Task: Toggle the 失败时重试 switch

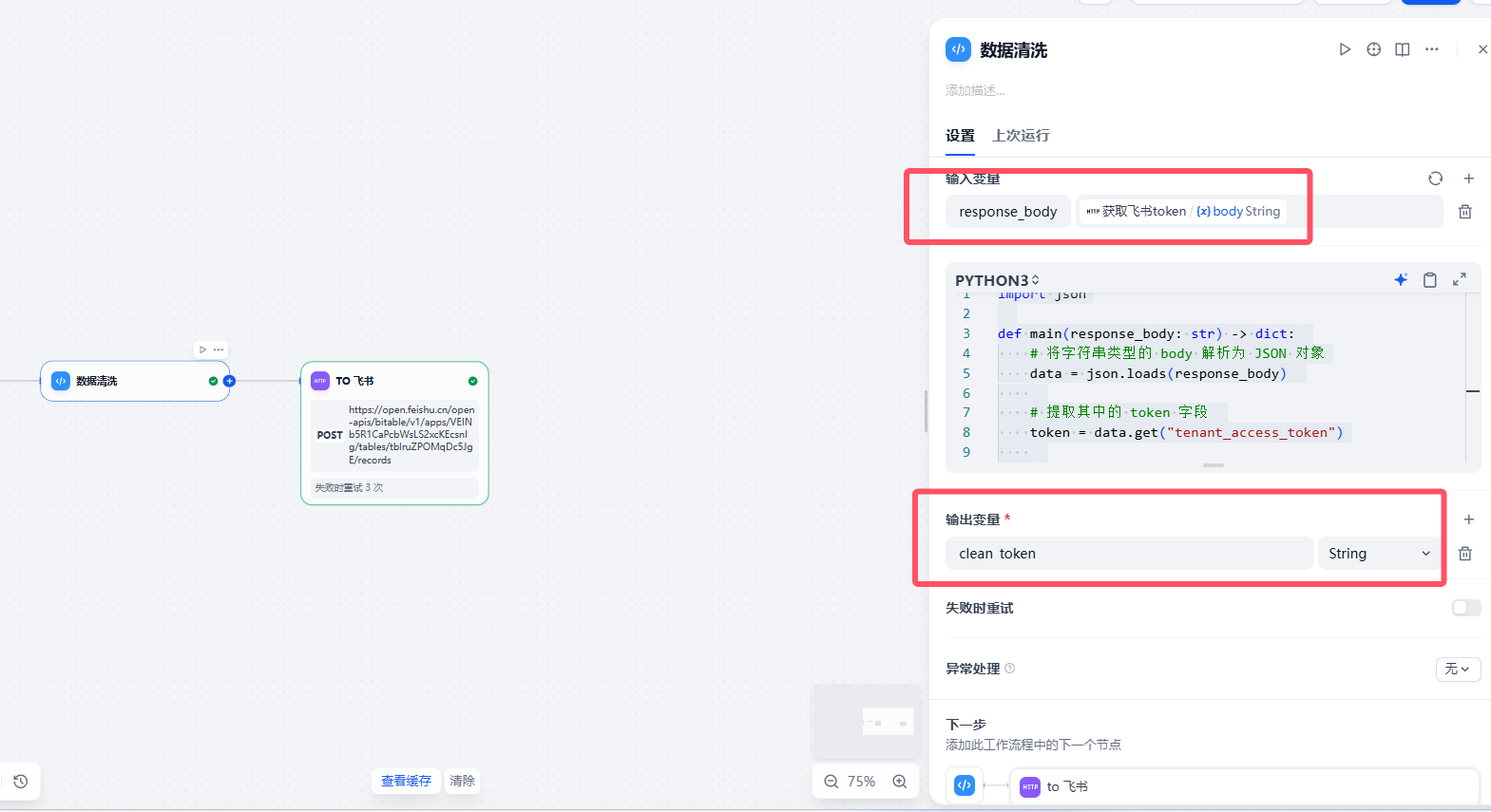Action: pyautogui.click(x=1466, y=608)
